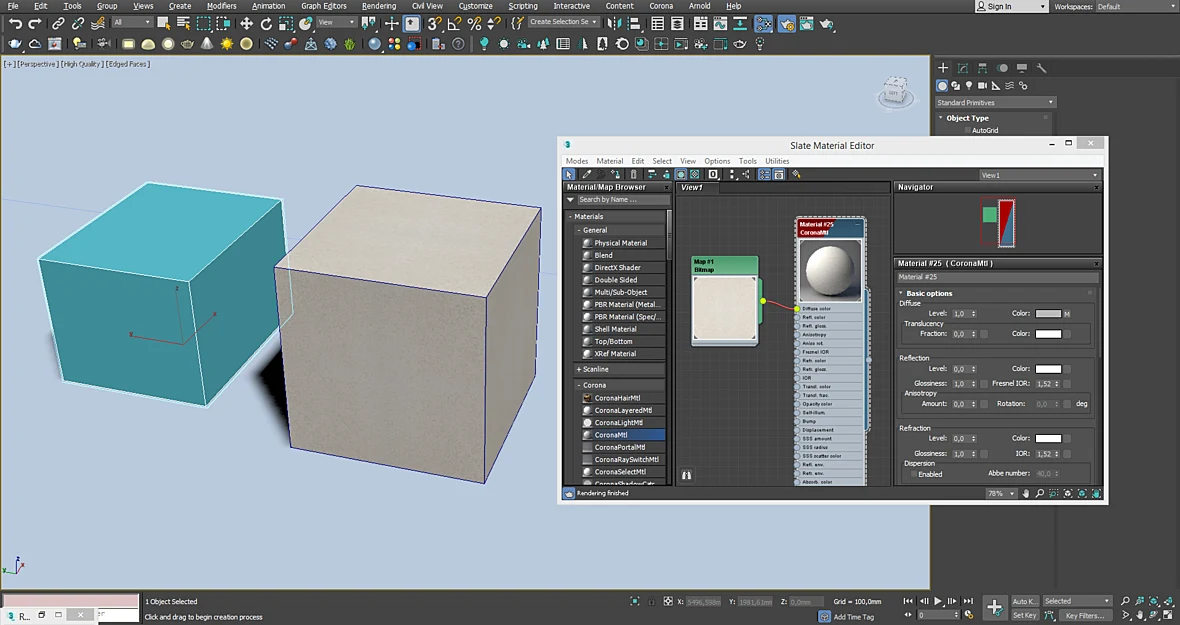Open the Rendering menu
Screen dimensions: 1180x625
click(379, 6)
